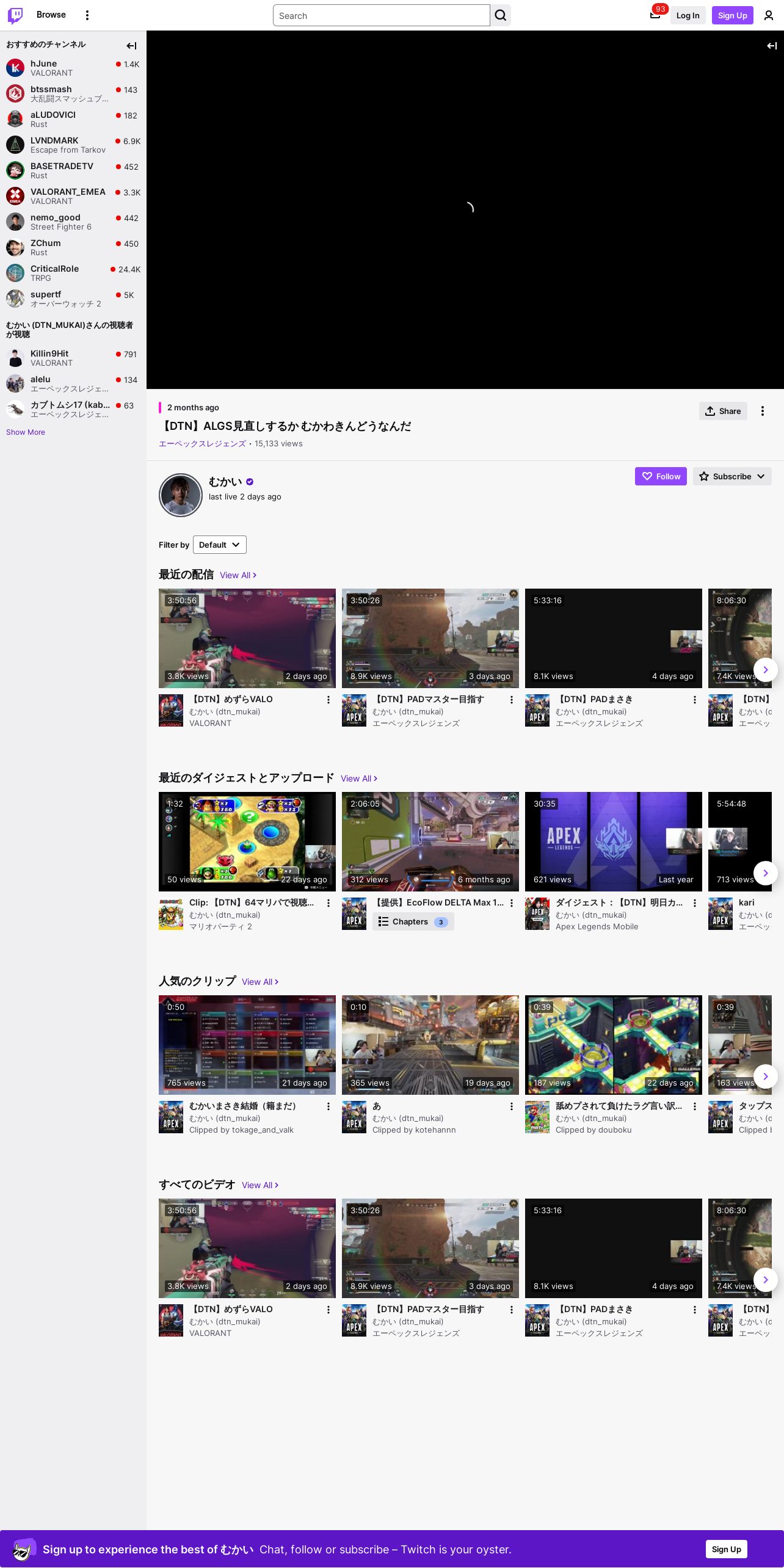Screen dimensions: 784x1568
Task: Open options for ダイジェスト 明日カ video
Action: click(x=695, y=903)
